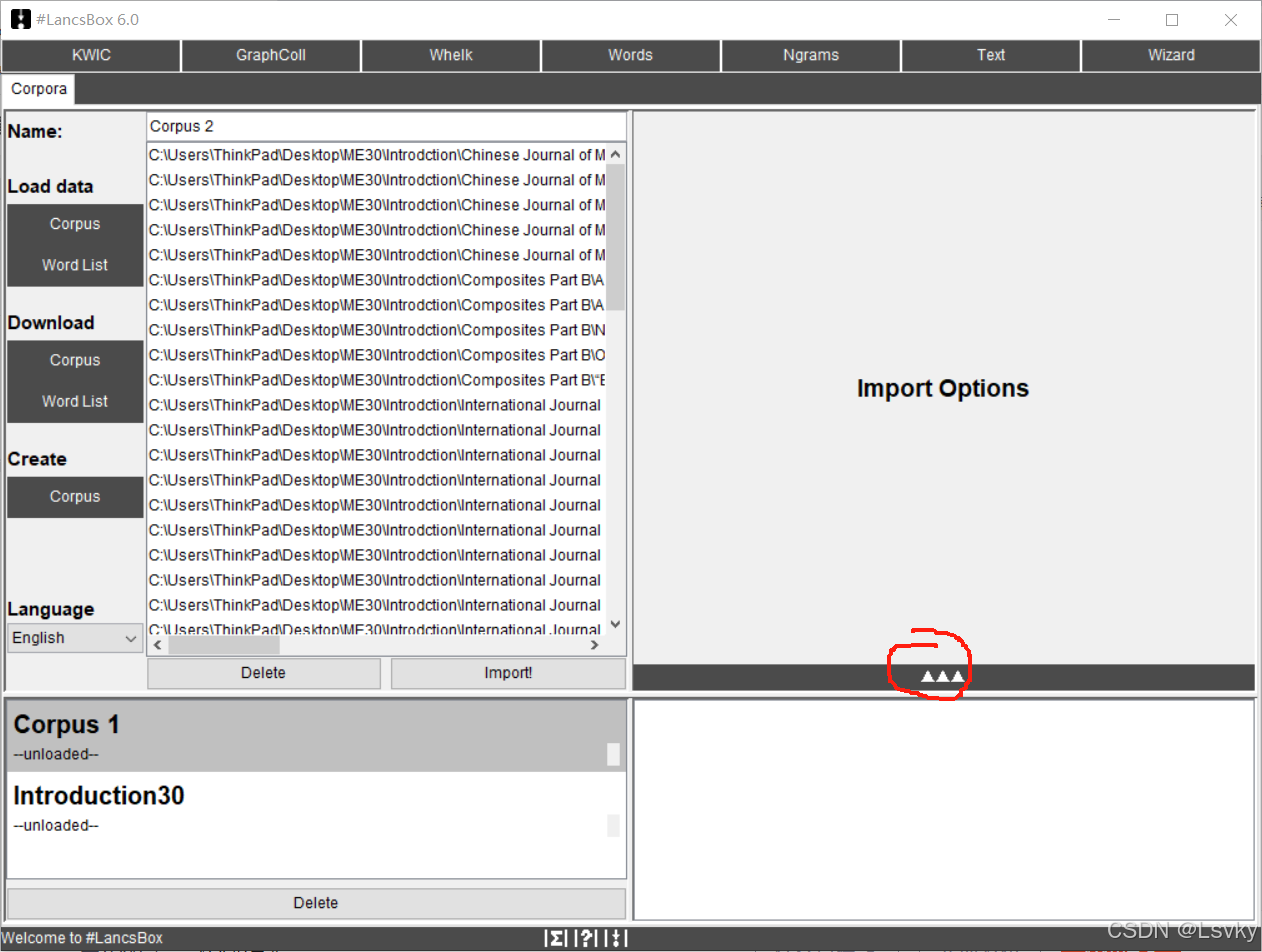Minimize the #LancsBox window
Screen dimensions: 1262x952
pyautogui.click(x=1114, y=20)
